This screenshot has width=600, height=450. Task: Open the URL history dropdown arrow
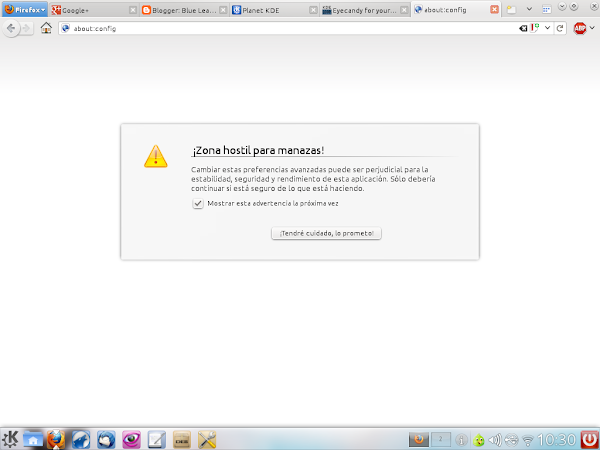click(548, 28)
